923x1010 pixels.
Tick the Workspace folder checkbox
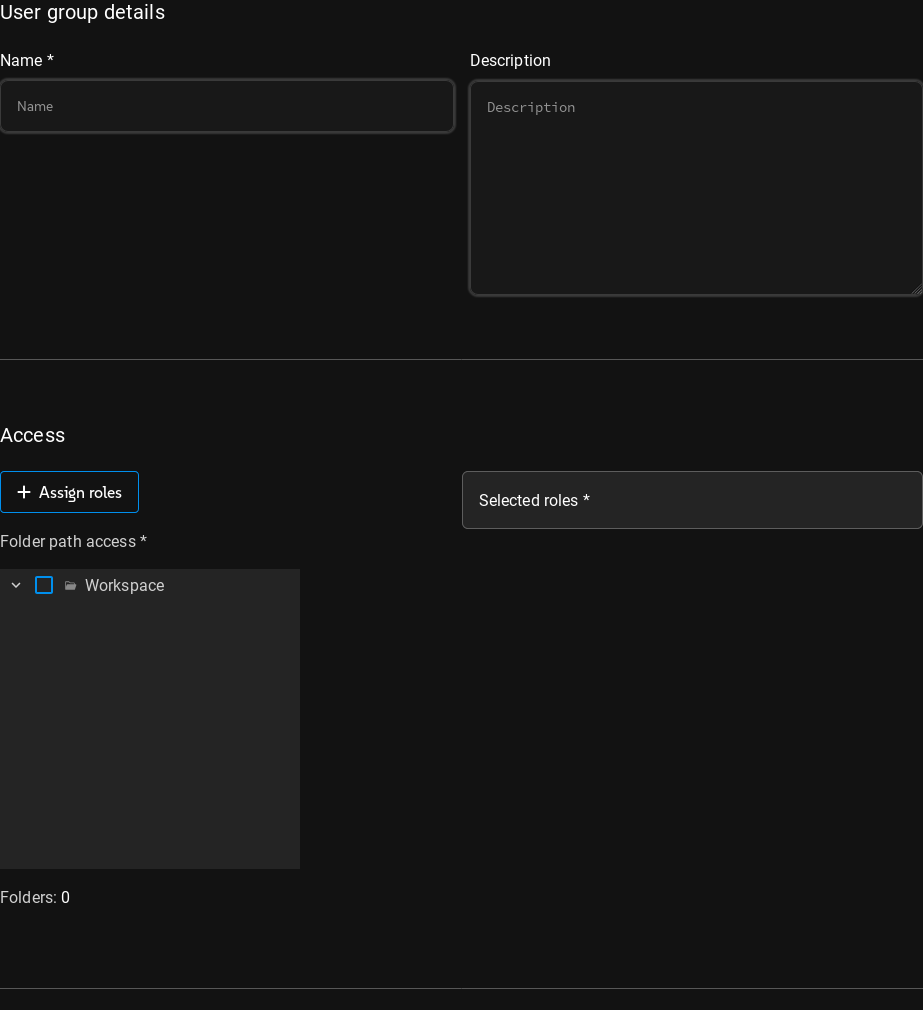point(44,585)
